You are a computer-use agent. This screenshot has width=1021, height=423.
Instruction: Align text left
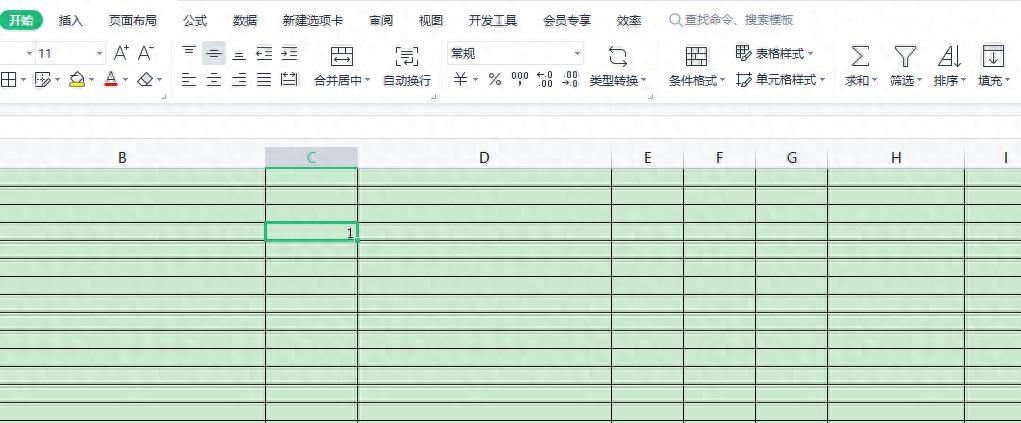point(189,79)
